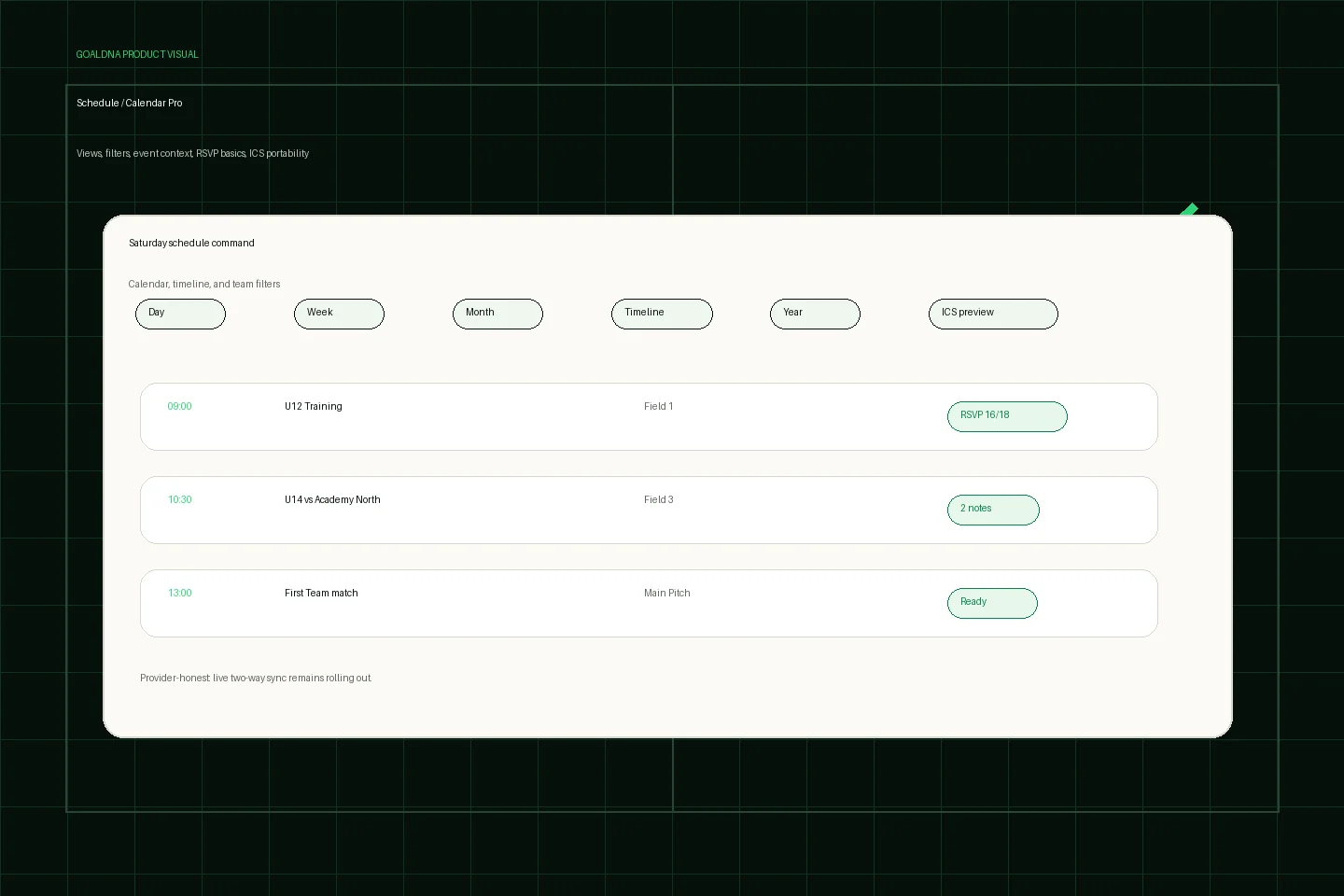Viewport: 1344px width, 896px height.
Task: Open the ICS preview
Action: [993, 314]
